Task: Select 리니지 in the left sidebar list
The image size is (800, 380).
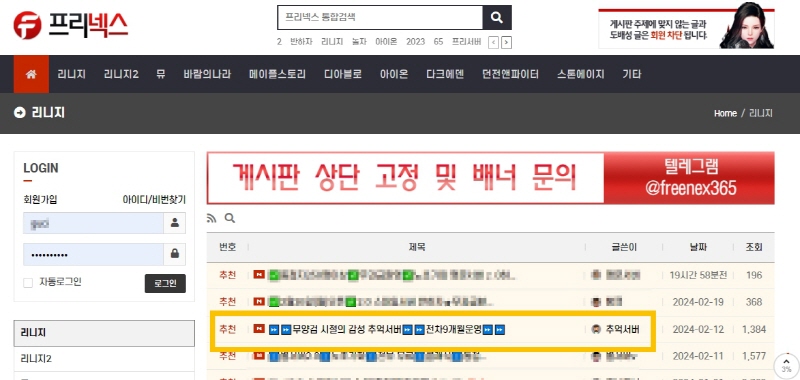Action: 104,333
